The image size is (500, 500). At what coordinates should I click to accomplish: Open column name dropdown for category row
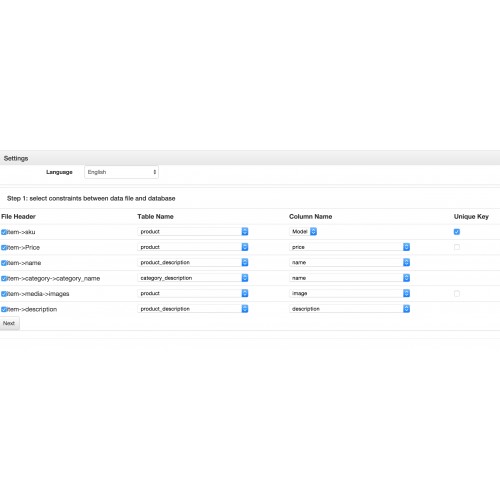pyautogui.click(x=349, y=278)
